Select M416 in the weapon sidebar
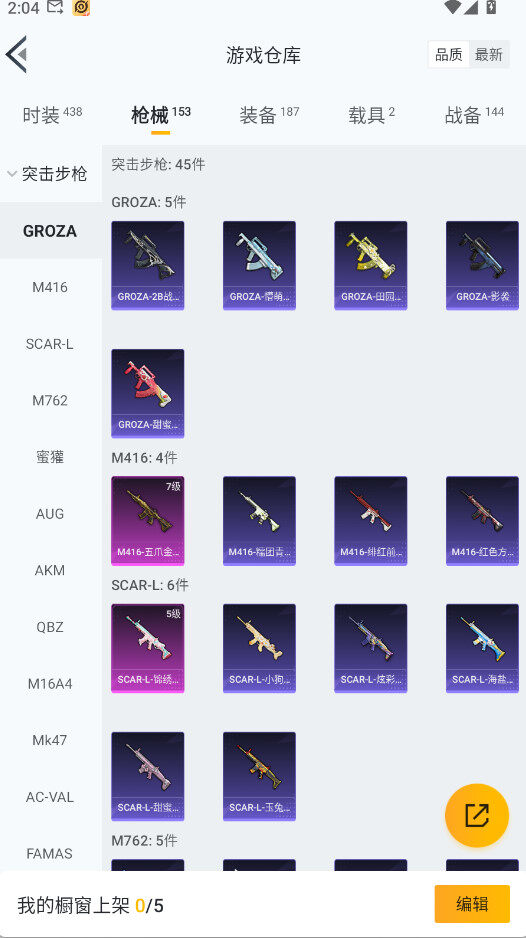 50,287
